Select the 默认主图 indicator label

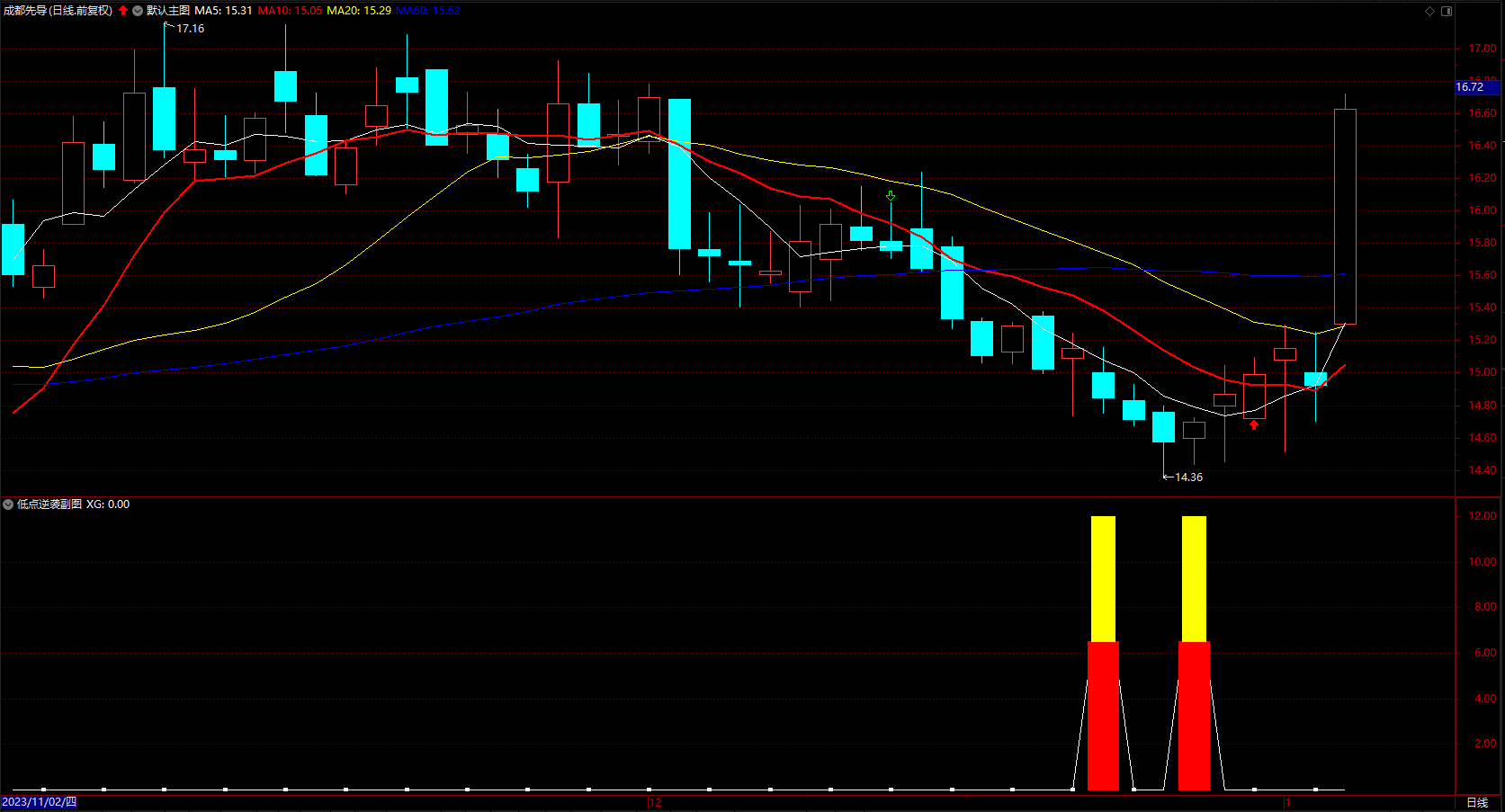(x=168, y=11)
